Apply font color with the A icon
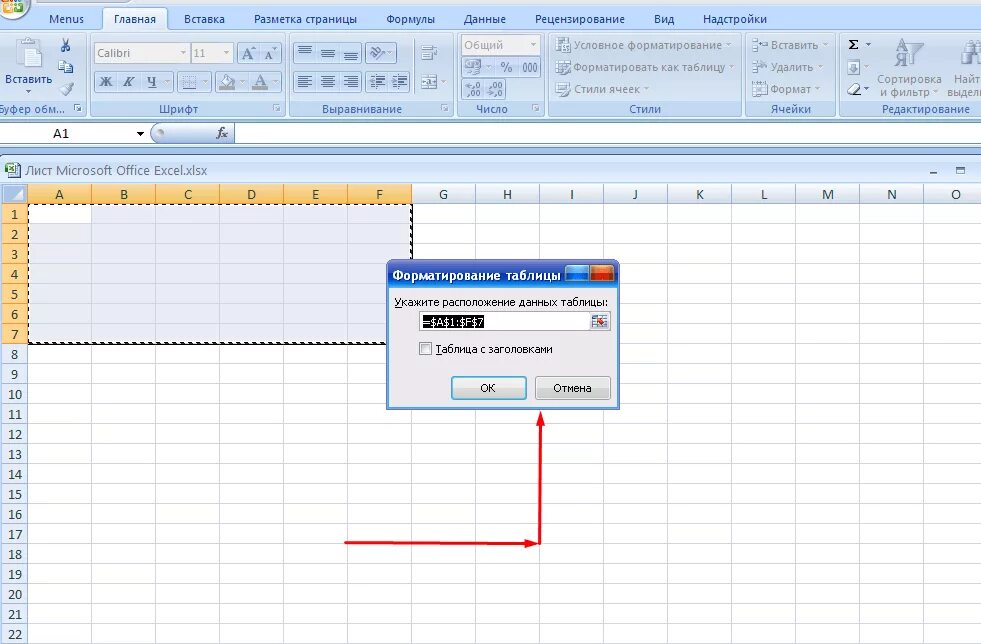The height and width of the screenshot is (644, 981). [x=260, y=81]
